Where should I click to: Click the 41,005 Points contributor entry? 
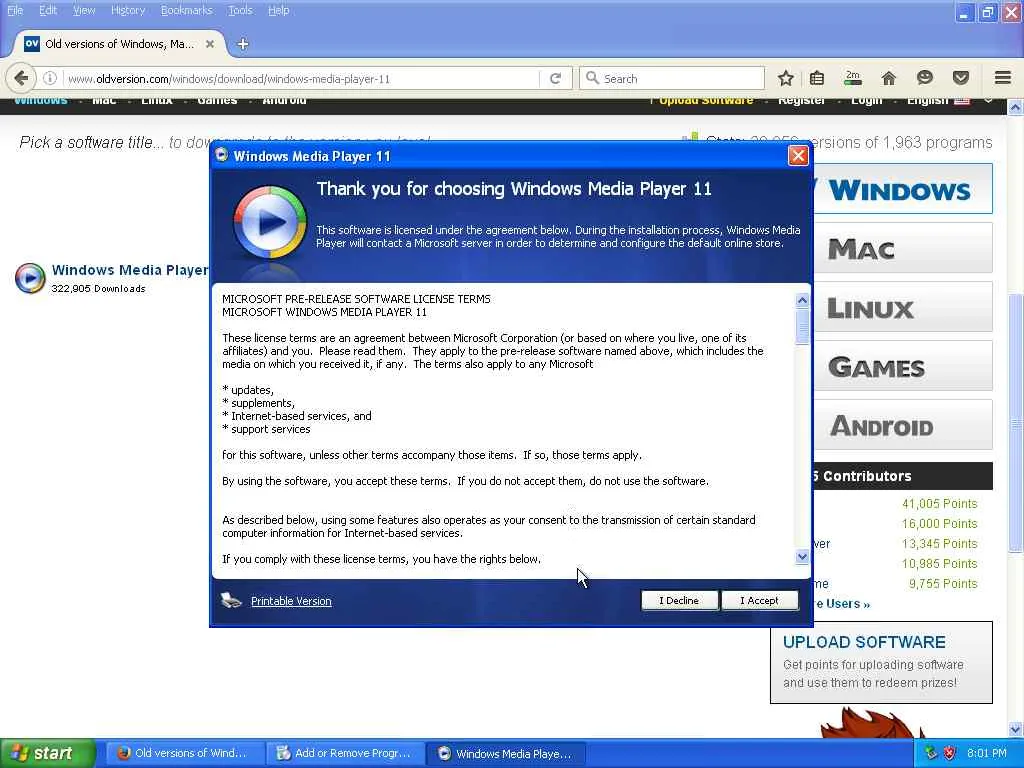point(939,504)
